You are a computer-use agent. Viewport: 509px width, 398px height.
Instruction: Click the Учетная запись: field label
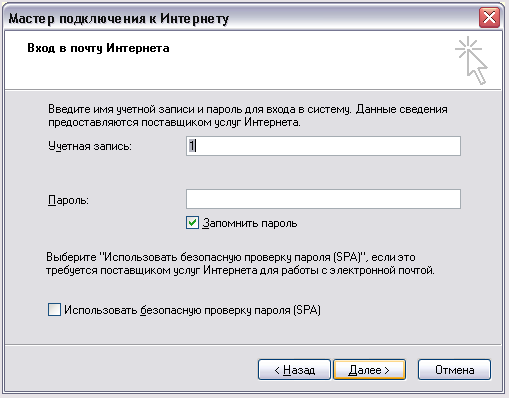(x=90, y=146)
